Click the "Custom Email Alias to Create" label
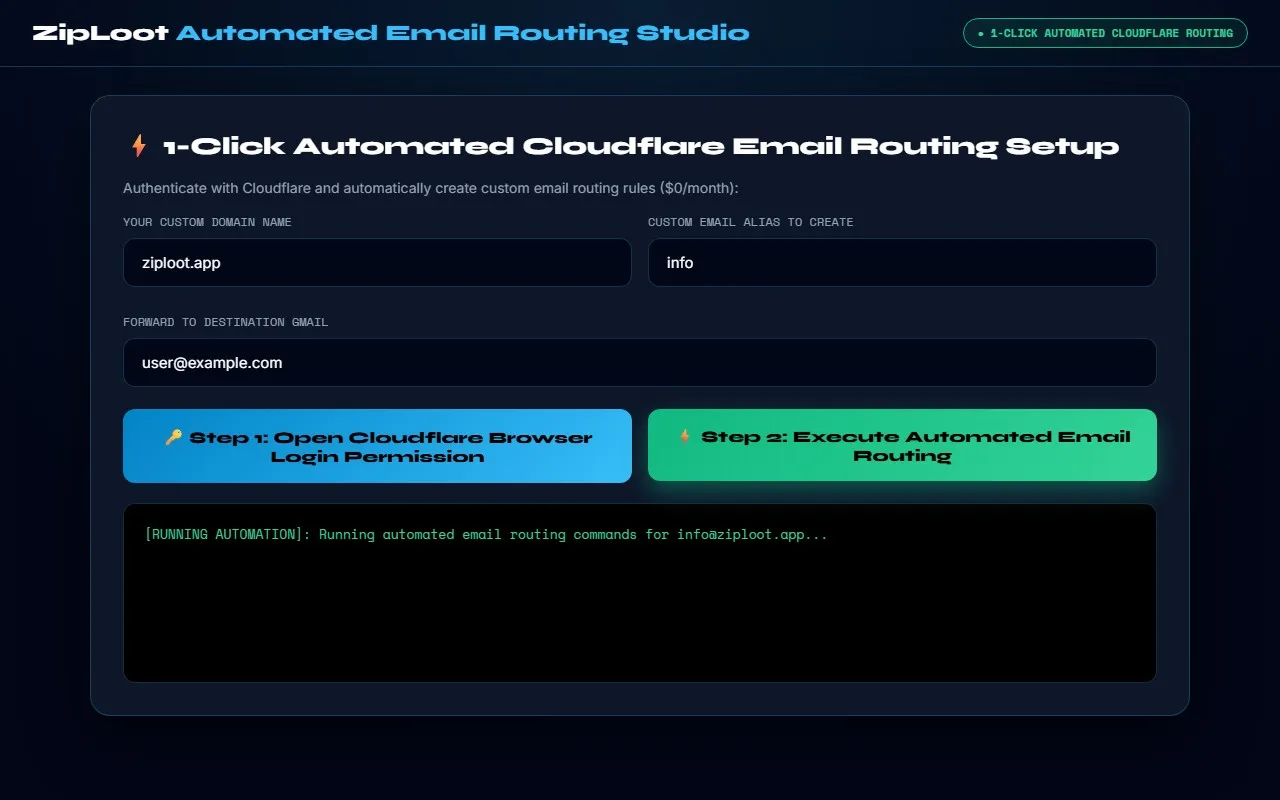This screenshot has width=1280, height=800. pyautogui.click(x=750, y=222)
